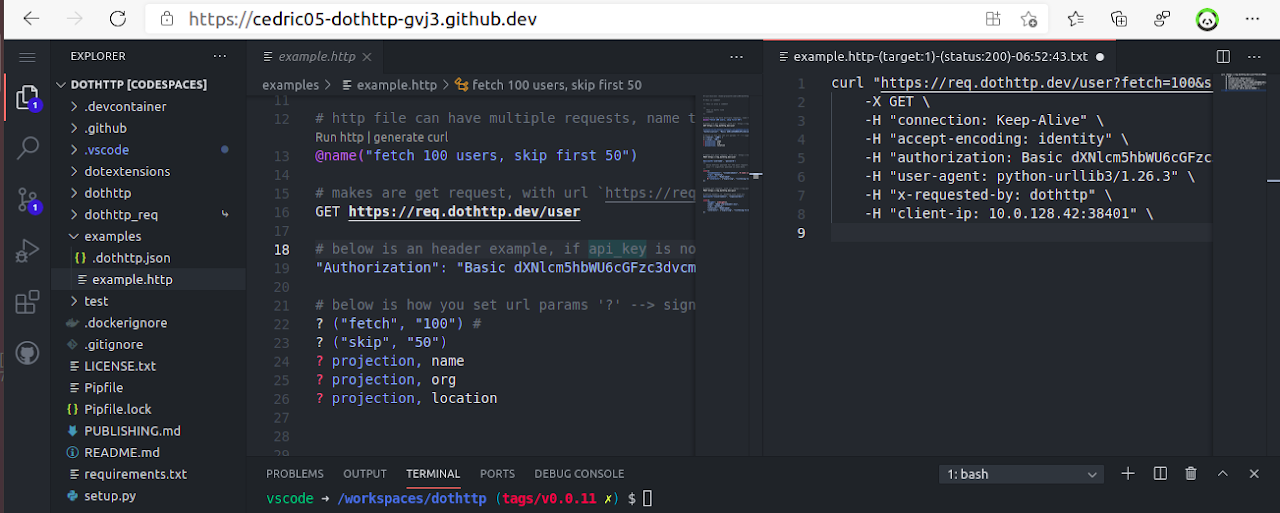Split the right editor

(1223, 57)
